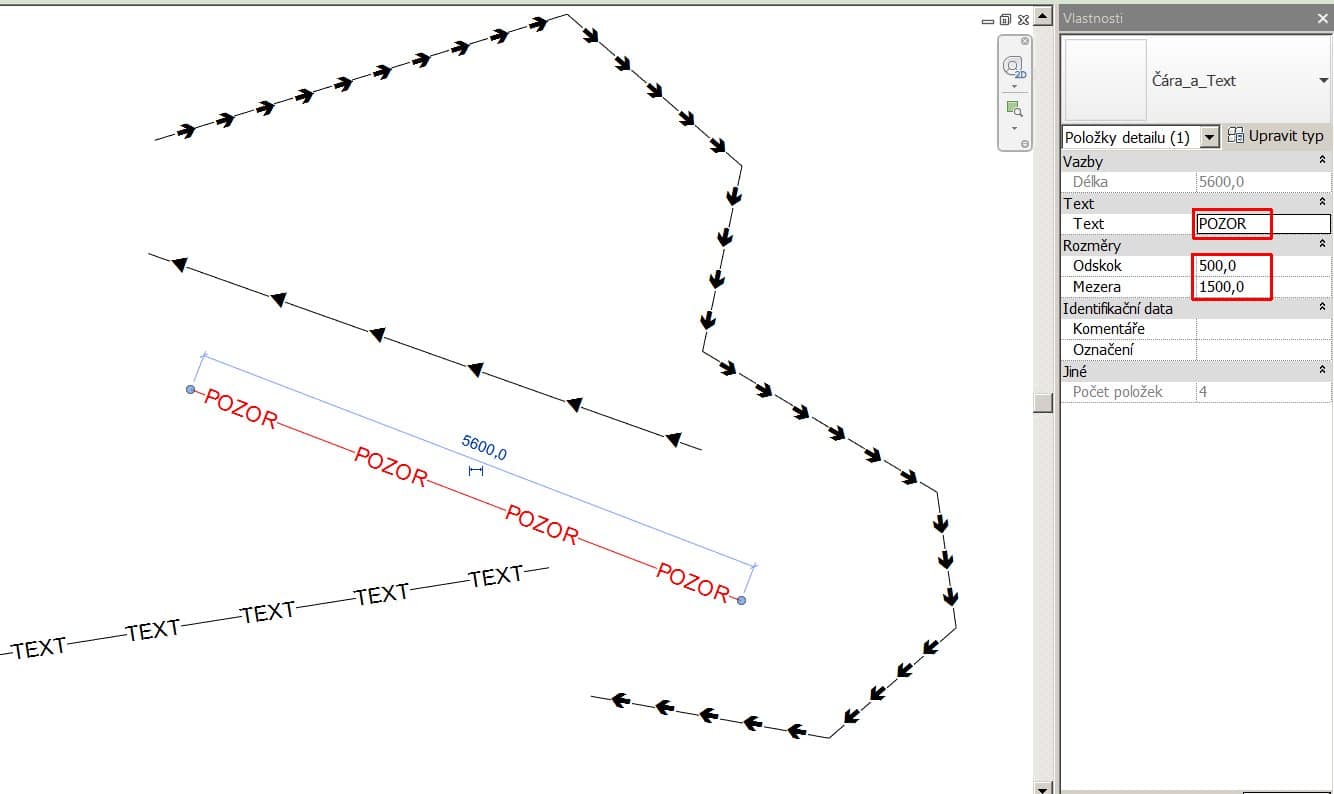The width and height of the screenshot is (1334, 794).
Task: Select the read-only Délka value 5600,0
Action: point(1264,182)
